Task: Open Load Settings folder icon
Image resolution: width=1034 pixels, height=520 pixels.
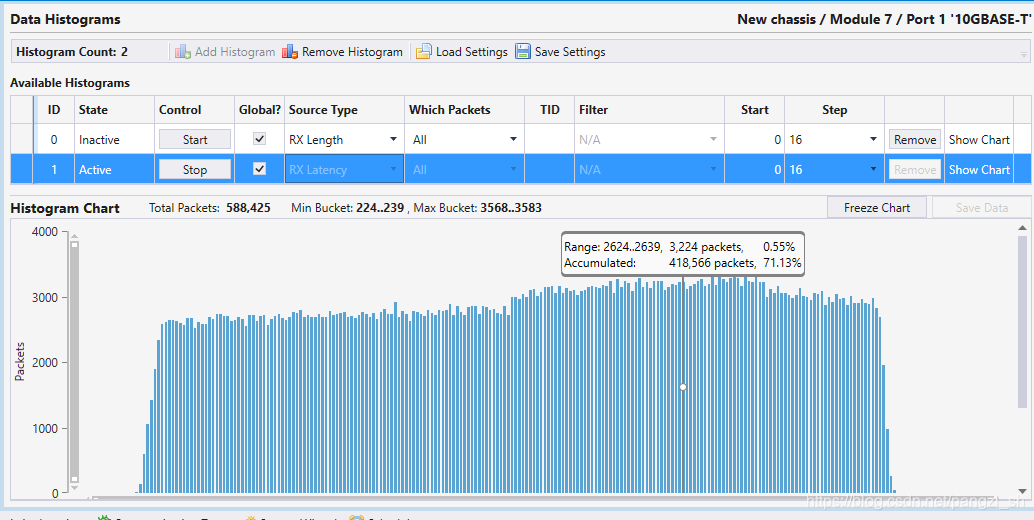Action: 423,51
